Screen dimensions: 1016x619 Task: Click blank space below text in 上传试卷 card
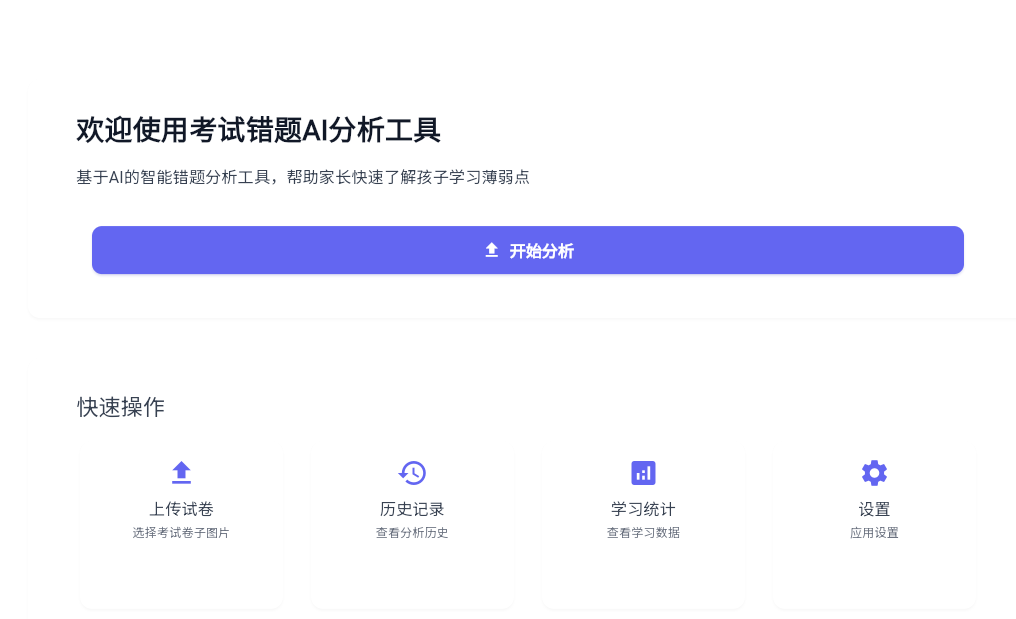181,575
